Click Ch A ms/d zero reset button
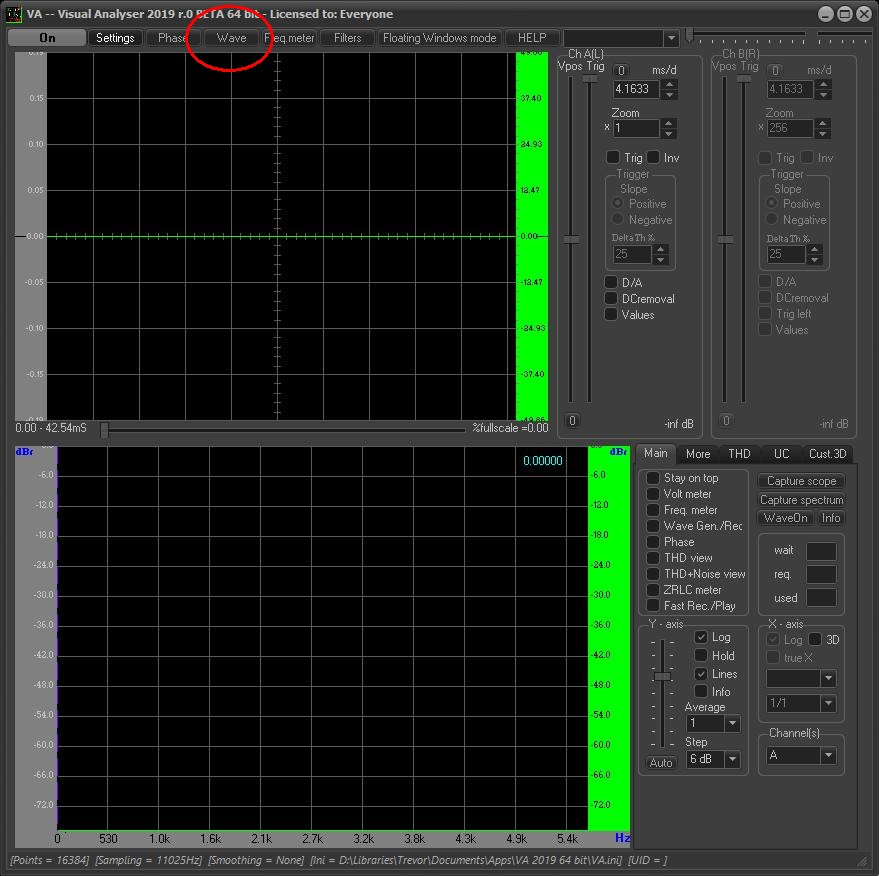879x876 pixels. (621, 71)
